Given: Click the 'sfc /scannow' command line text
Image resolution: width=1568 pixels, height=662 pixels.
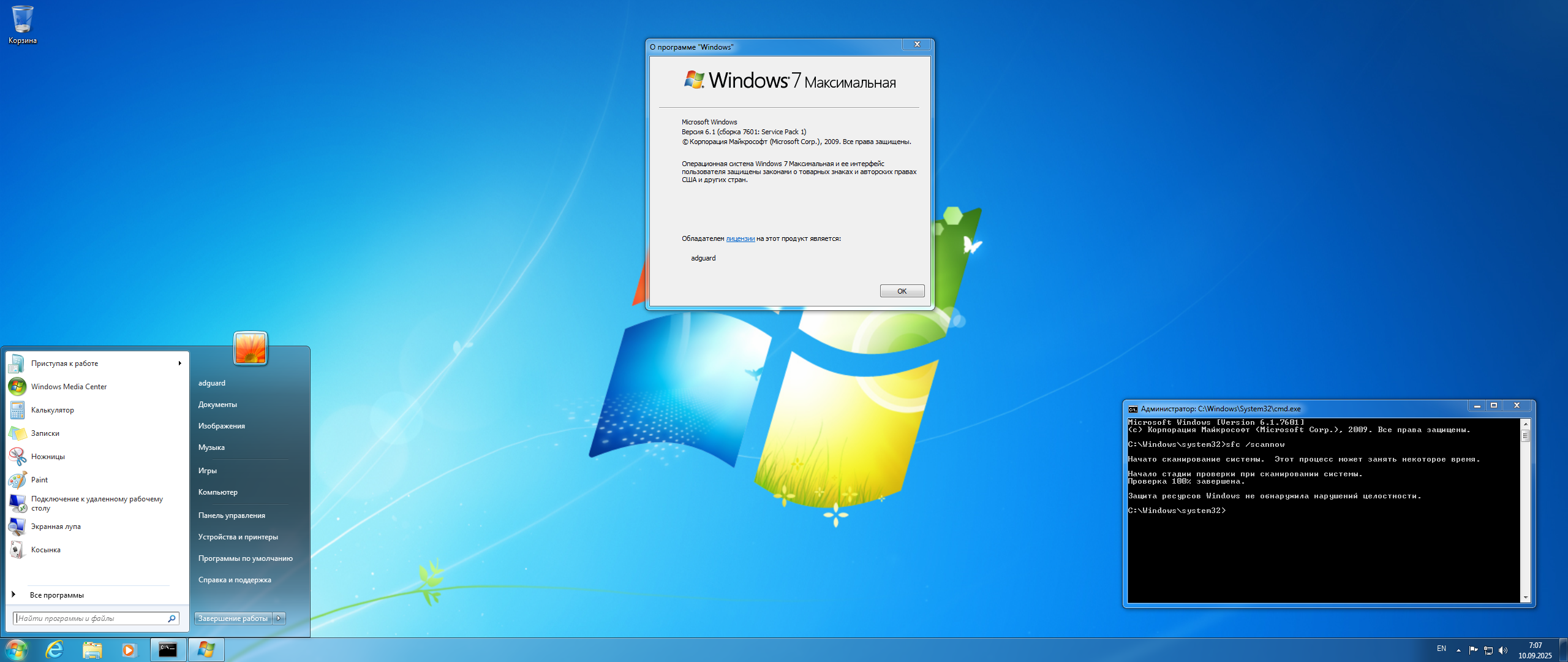Looking at the screenshot, I should pos(1255,445).
